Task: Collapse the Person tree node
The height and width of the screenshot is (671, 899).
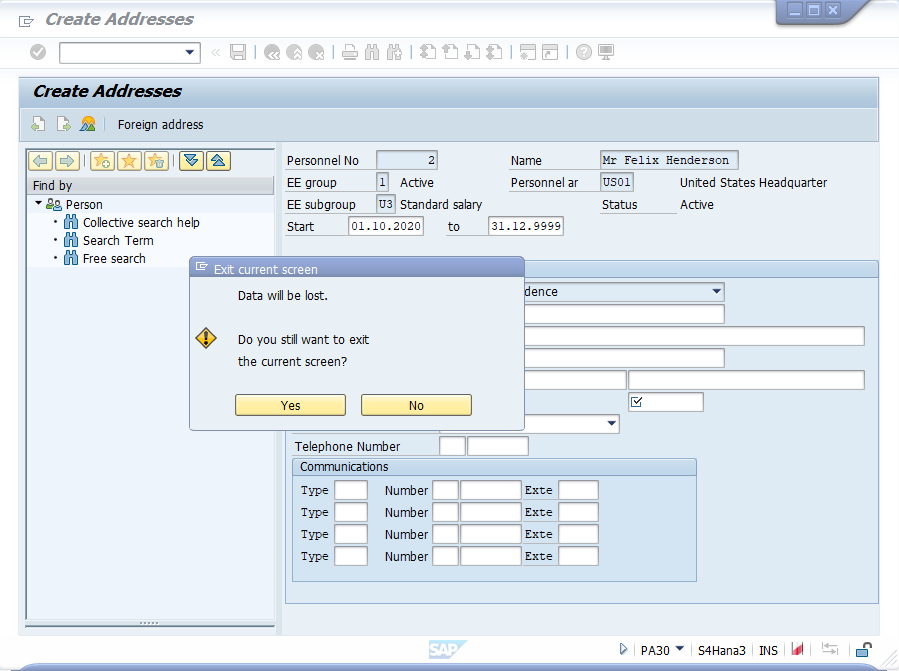Action: [38, 204]
